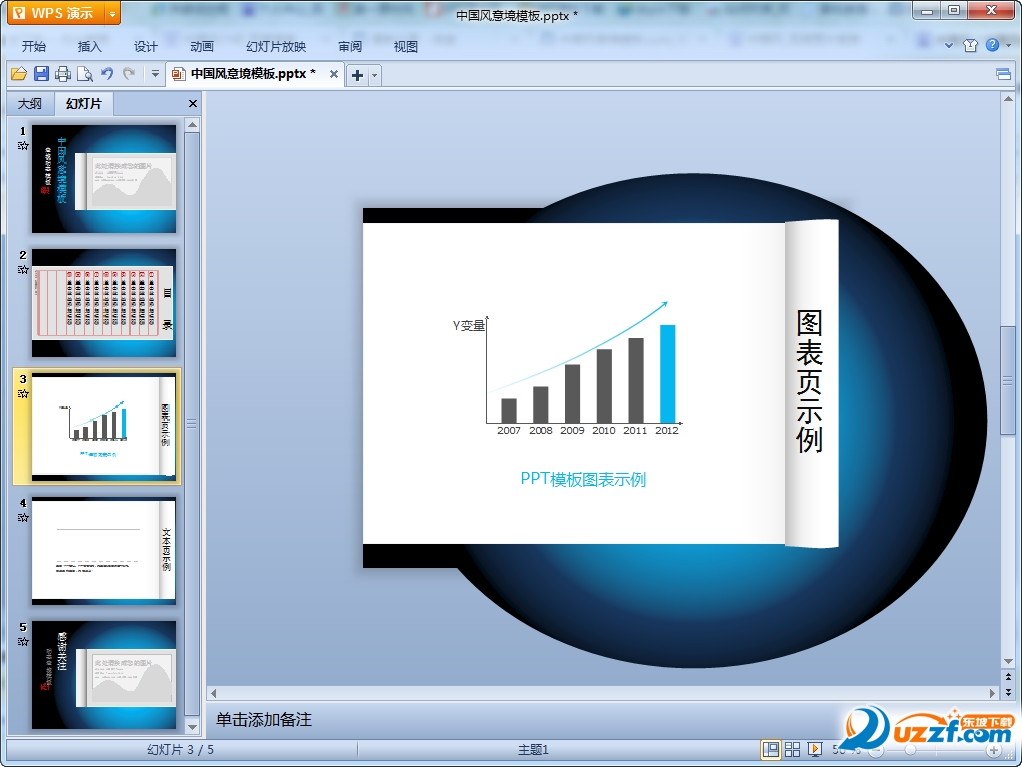Open the skin shirt icon in title area
The width and height of the screenshot is (1022, 767).
point(971,45)
